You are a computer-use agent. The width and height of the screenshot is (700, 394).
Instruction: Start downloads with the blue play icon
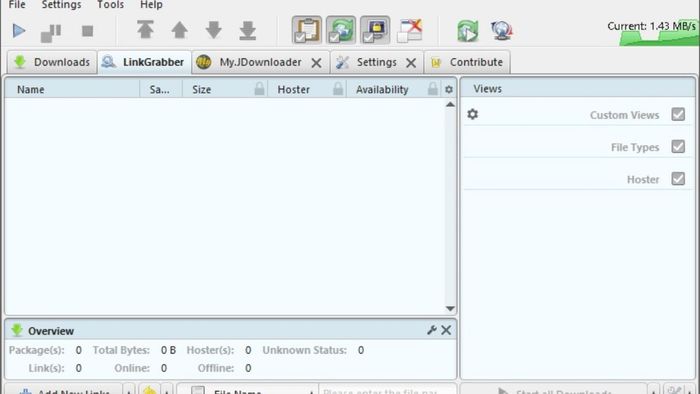click(19, 31)
